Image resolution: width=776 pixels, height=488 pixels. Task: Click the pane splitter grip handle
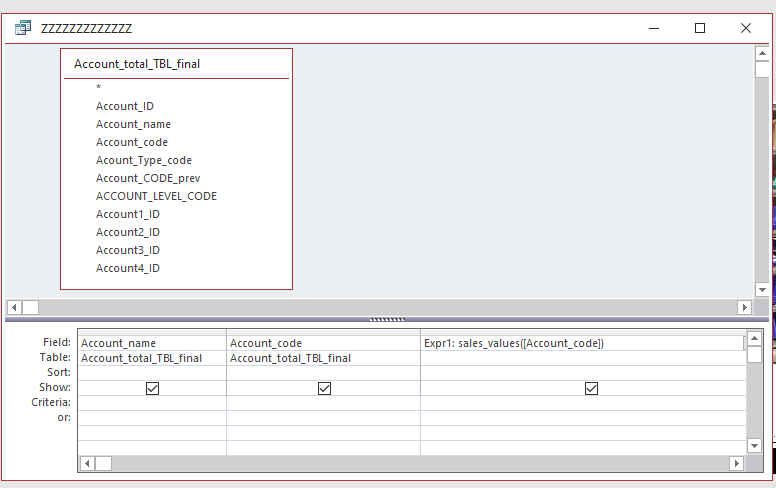(387, 319)
